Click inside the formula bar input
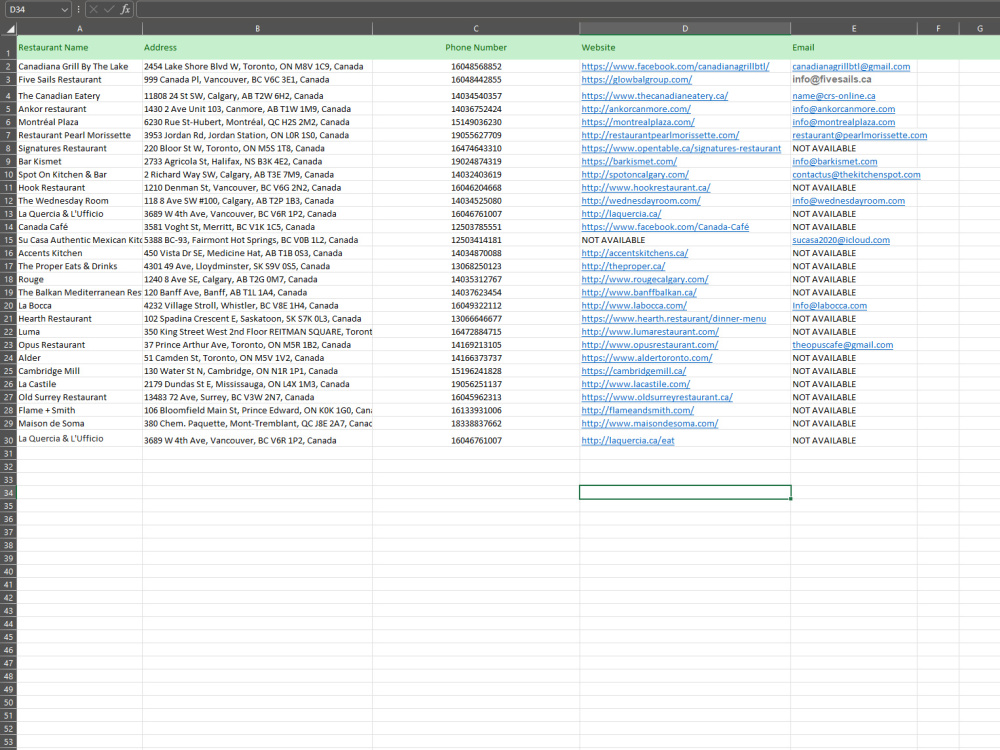Image resolution: width=1000 pixels, height=750 pixels. tap(568, 9)
